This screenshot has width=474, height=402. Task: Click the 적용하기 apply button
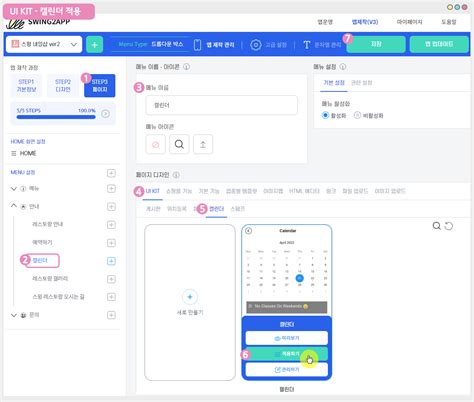point(287,354)
